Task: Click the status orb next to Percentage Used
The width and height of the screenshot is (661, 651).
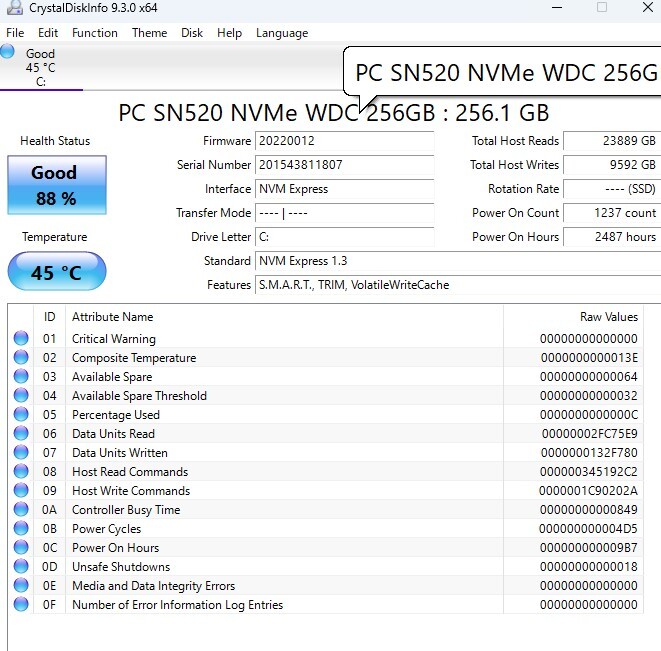Action: pos(21,415)
